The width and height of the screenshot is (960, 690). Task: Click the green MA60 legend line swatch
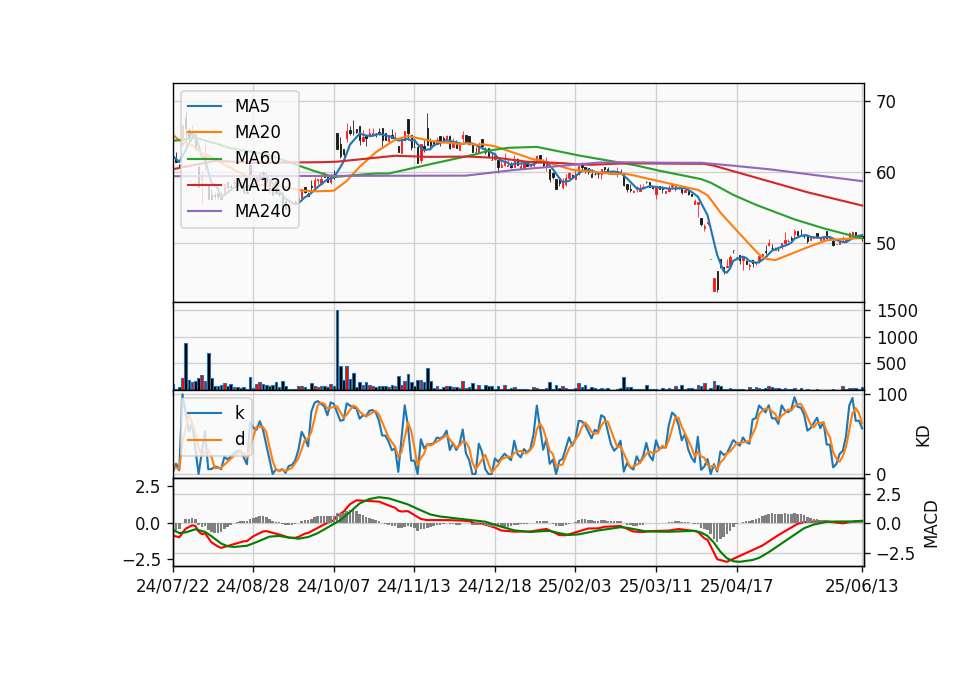pos(204,159)
